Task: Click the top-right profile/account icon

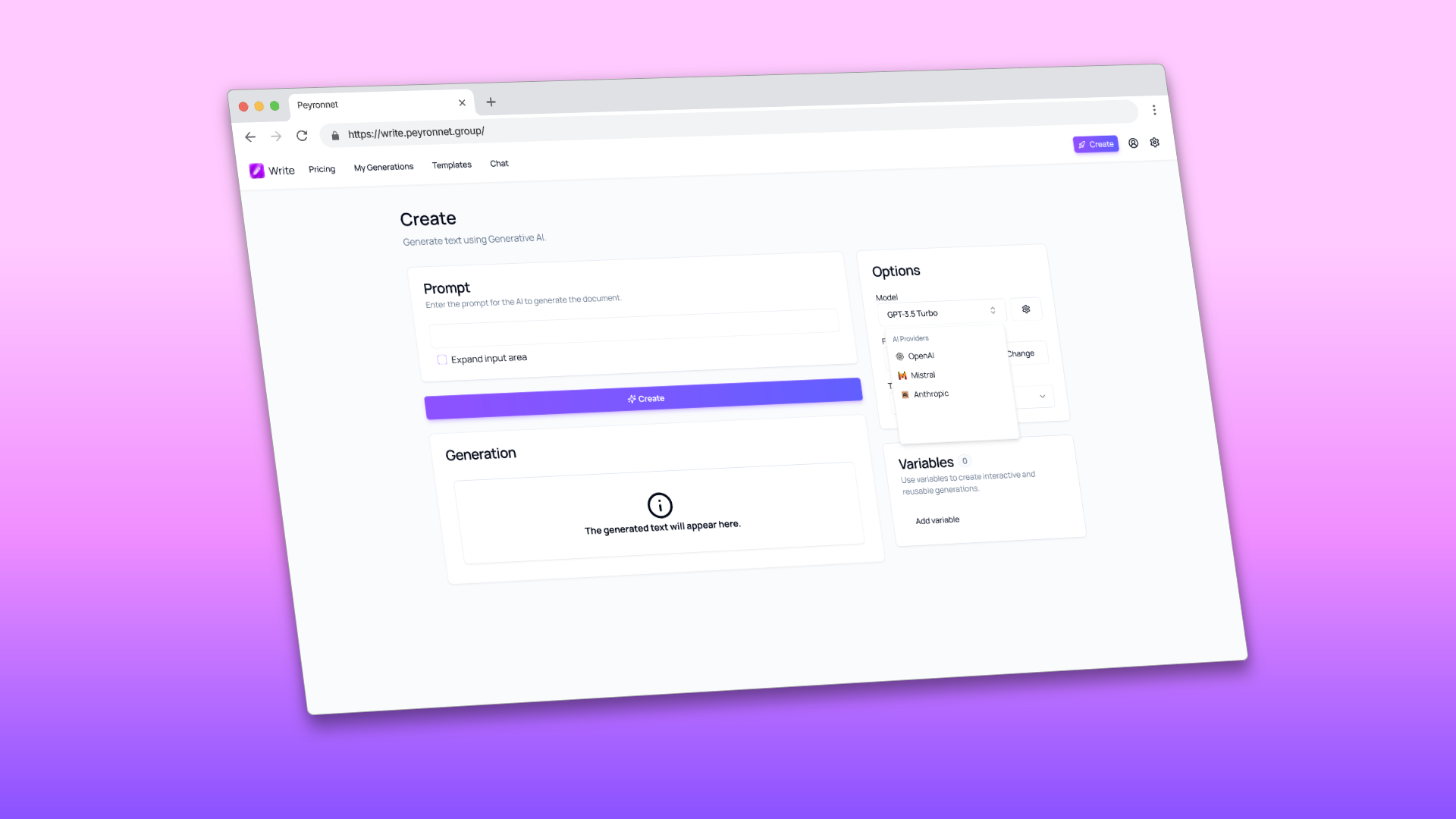Action: point(1133,144)
